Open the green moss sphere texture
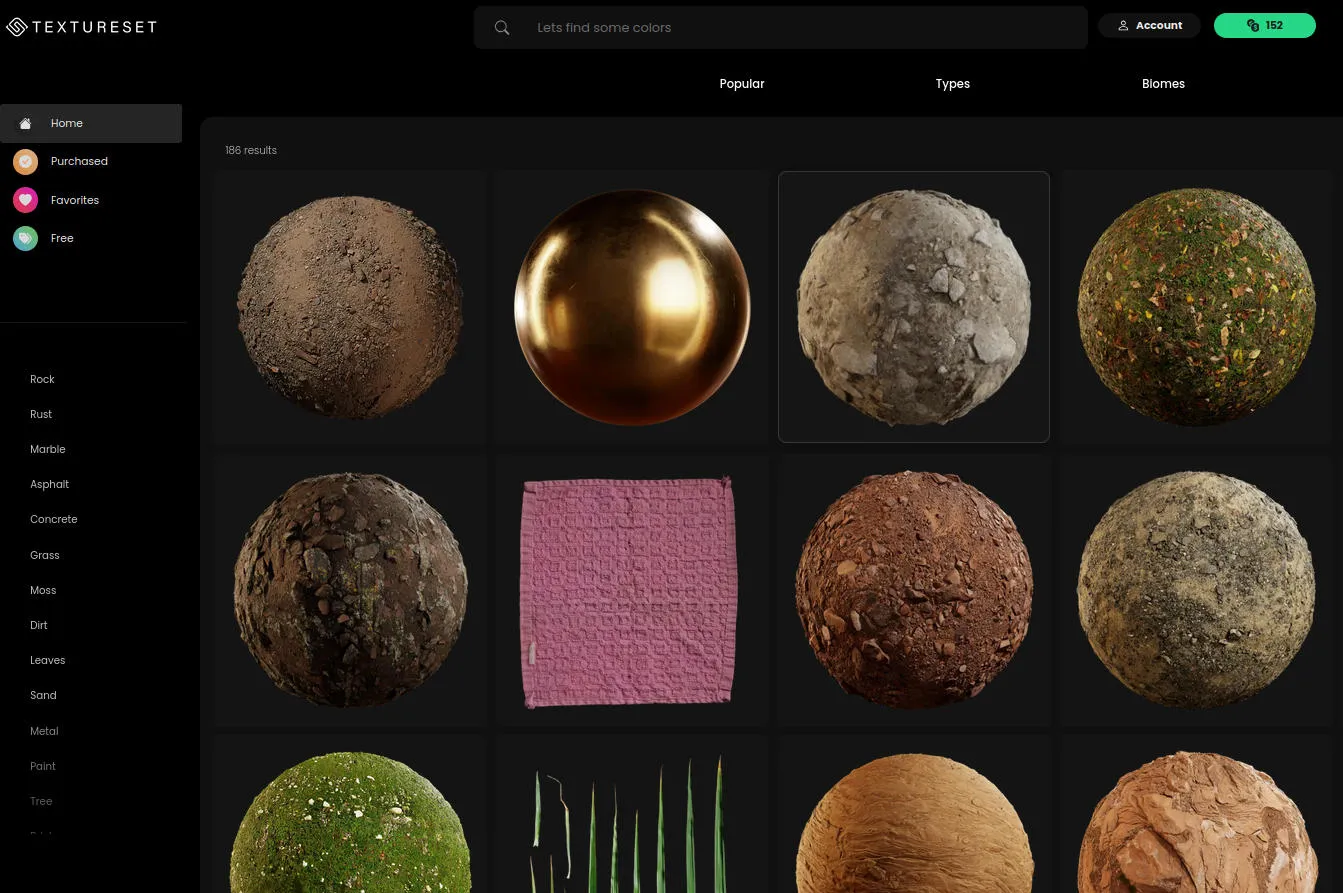The image size is (1343, 893). pos(349,815)
